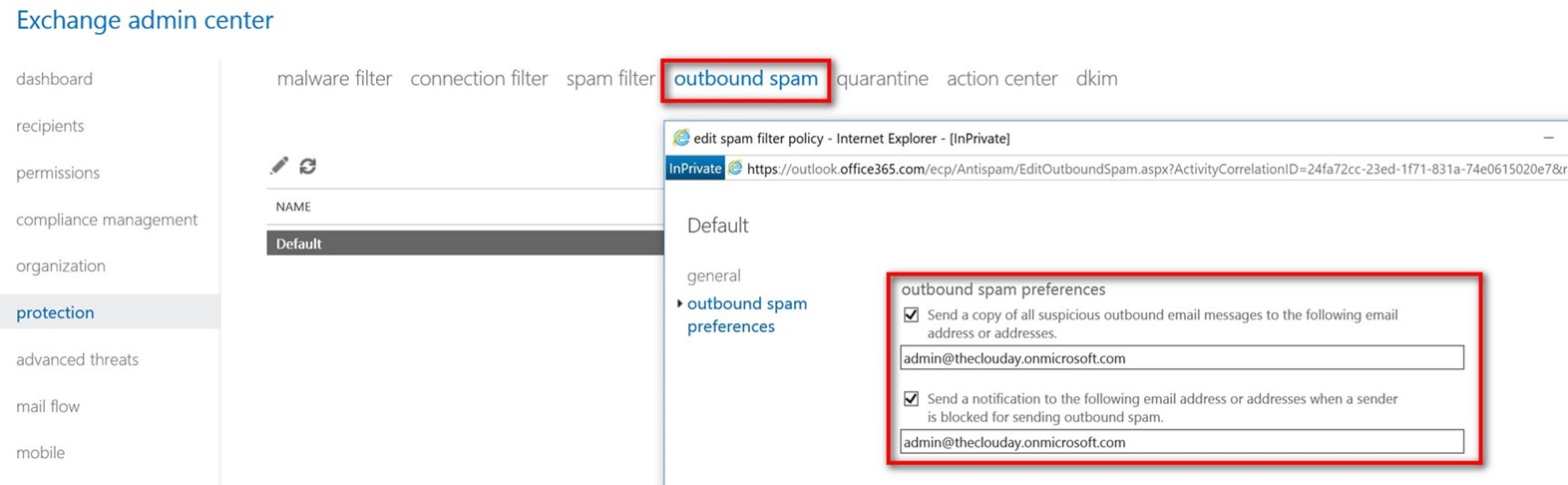1568x485 pixels.
Task: Go to recipients in the sidebar
Action: [50, 126]
